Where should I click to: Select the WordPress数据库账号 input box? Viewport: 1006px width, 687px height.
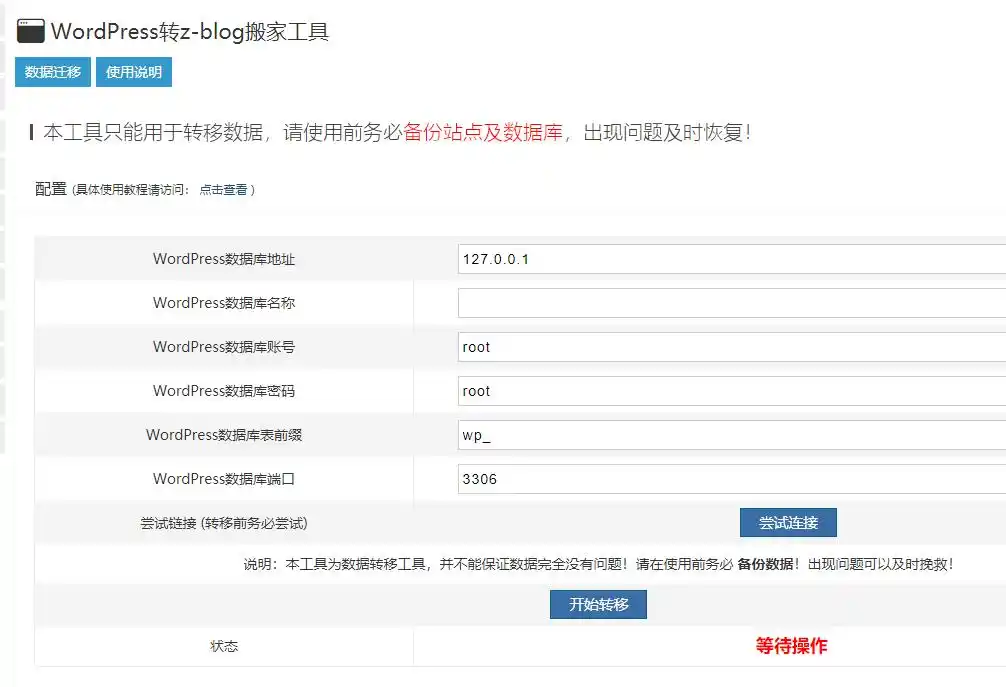(x=730, y=347)
